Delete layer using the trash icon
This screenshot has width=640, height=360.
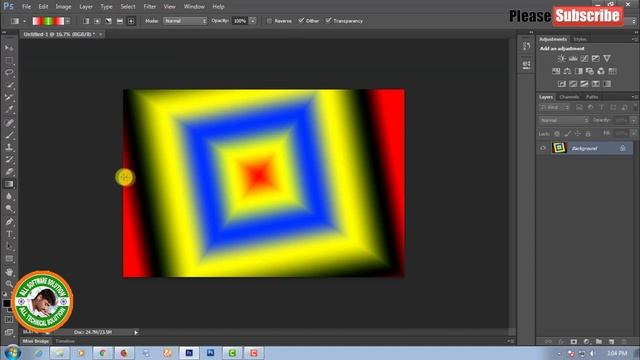coord(624,341)
